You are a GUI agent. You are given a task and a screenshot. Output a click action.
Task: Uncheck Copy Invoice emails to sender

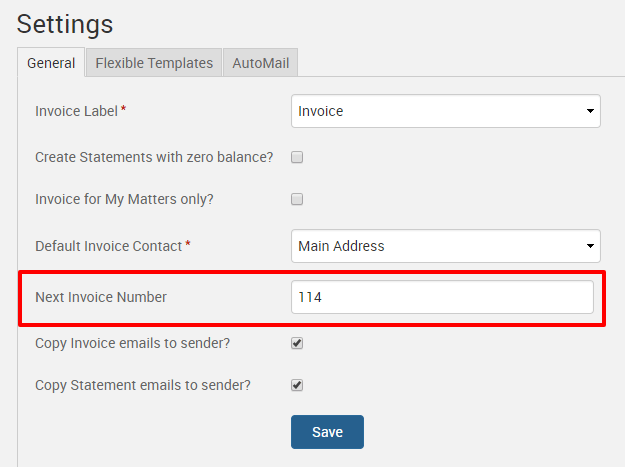[297, 343]
